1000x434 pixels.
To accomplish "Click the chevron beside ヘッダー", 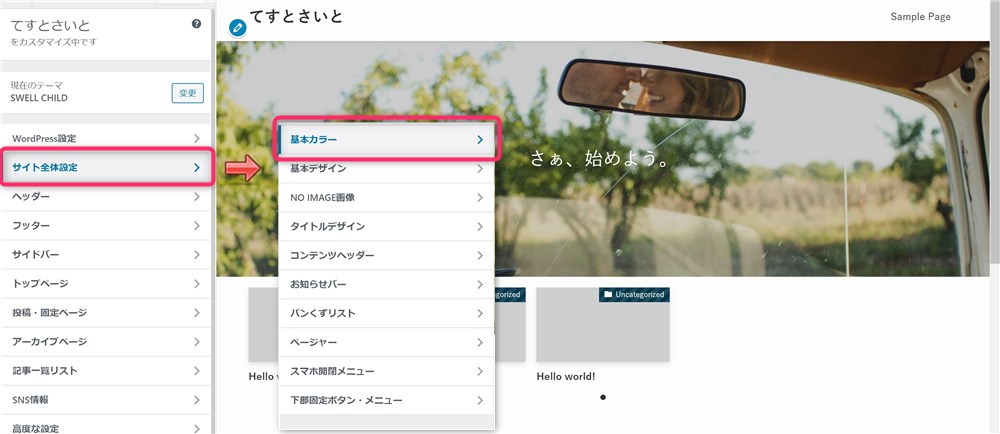I will (196, 197).
